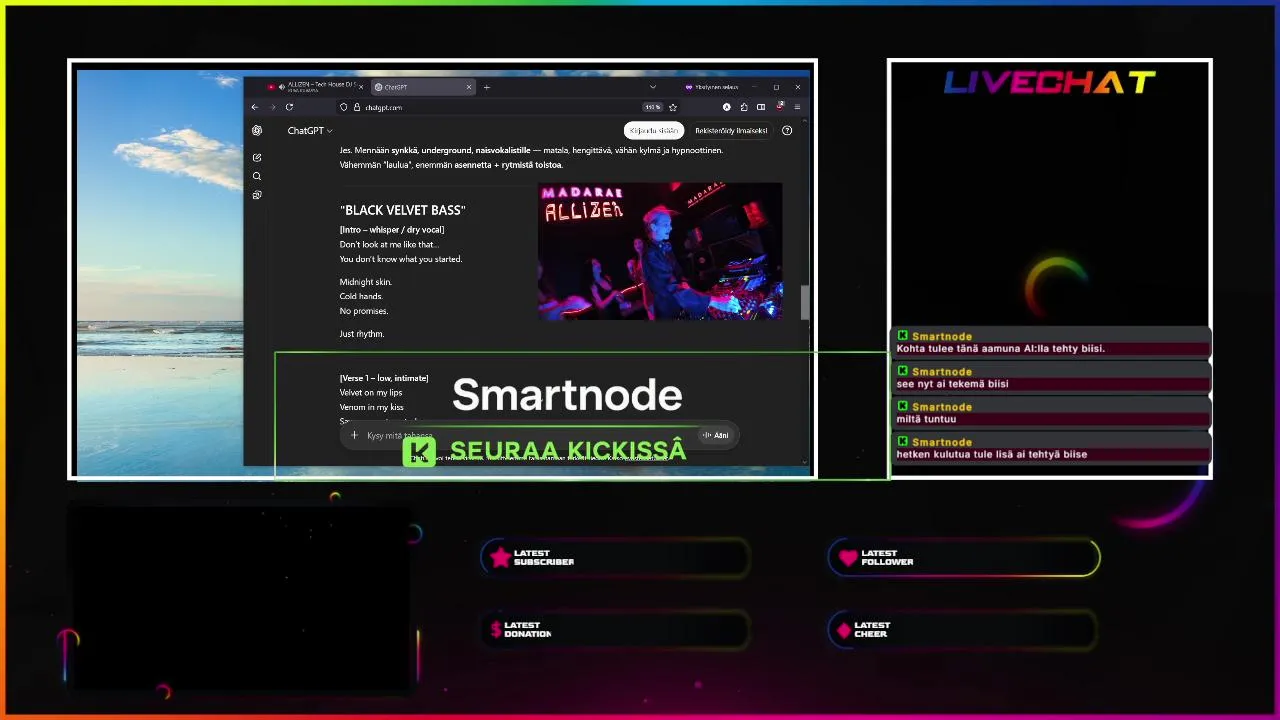The height and width of the screenshot is (720, 1280).
Task: Click the help question mark icon
Action: pyautogui.click(x=787, y=130)
